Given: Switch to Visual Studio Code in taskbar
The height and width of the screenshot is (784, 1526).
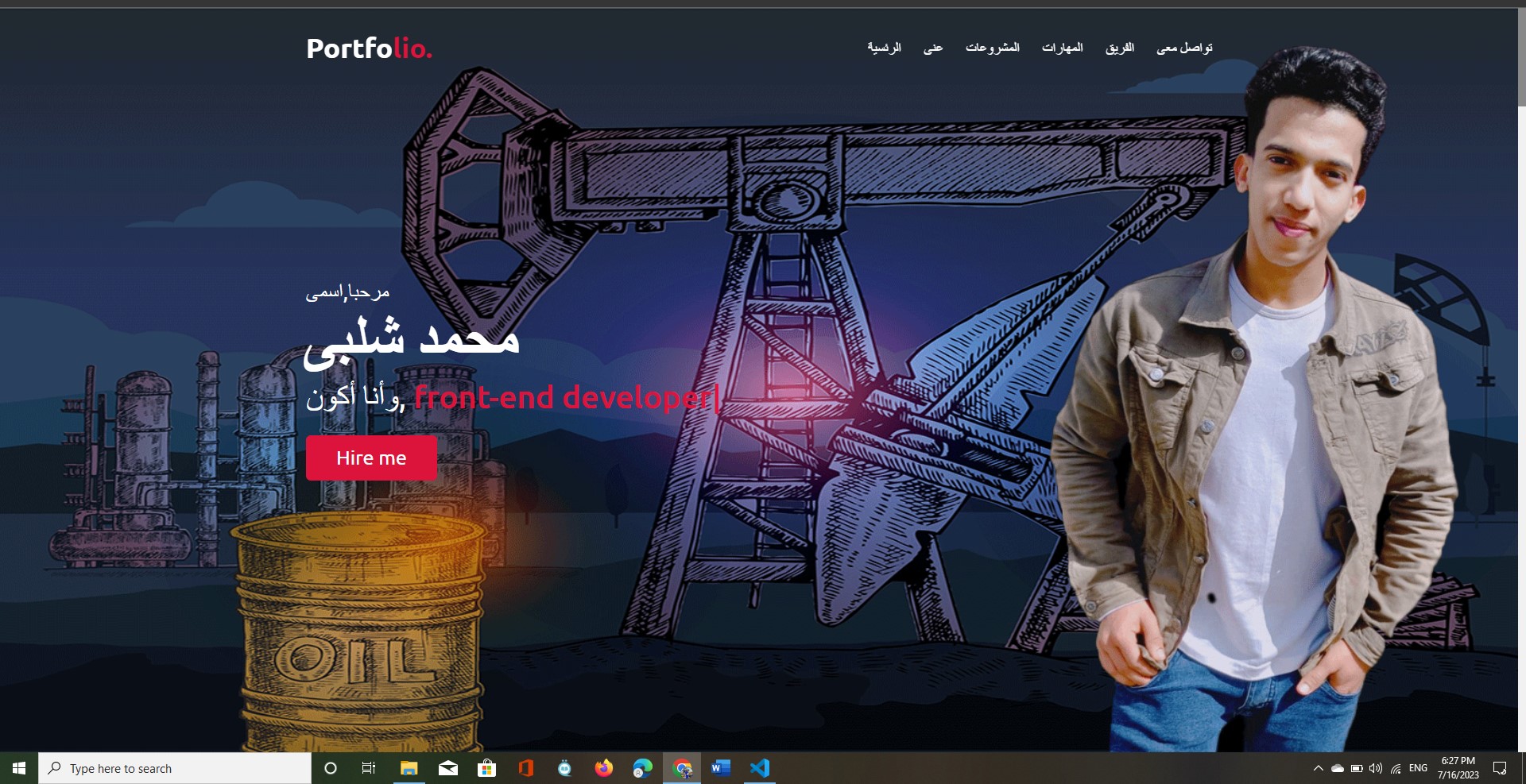Looking at the screenshot, I should tap(760, 768).
